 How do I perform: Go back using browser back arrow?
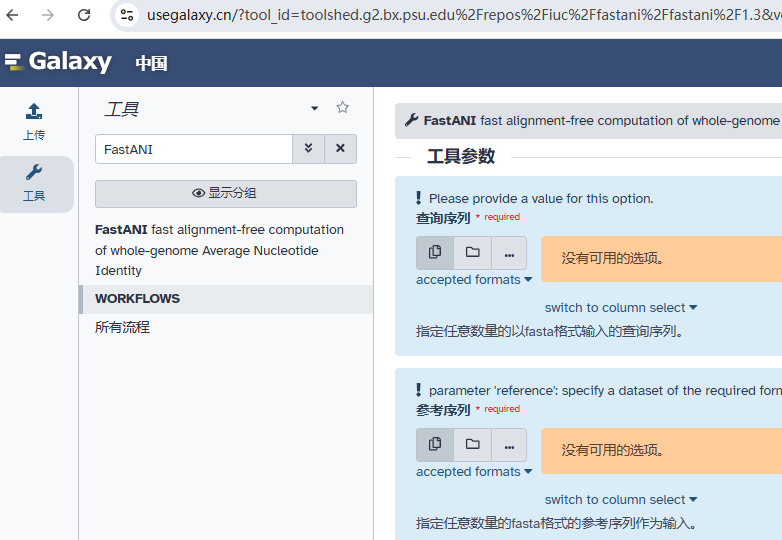click(12, 15)
